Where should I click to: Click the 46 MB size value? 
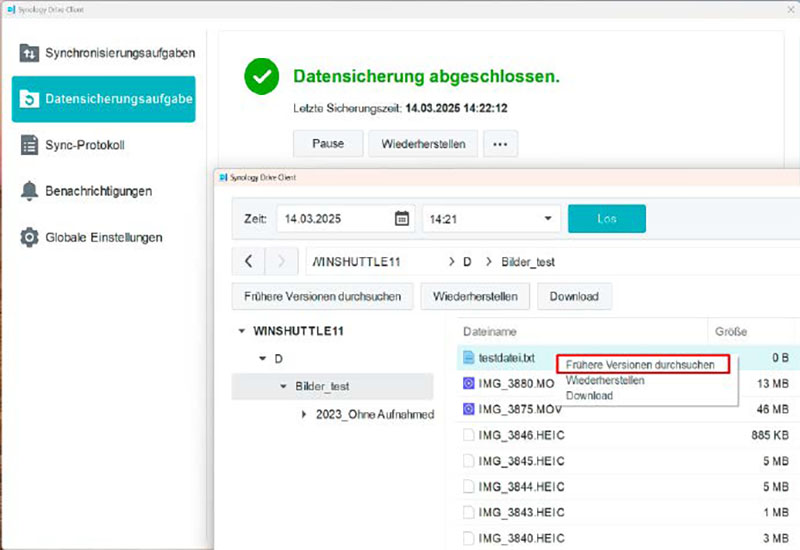[773, 409]
